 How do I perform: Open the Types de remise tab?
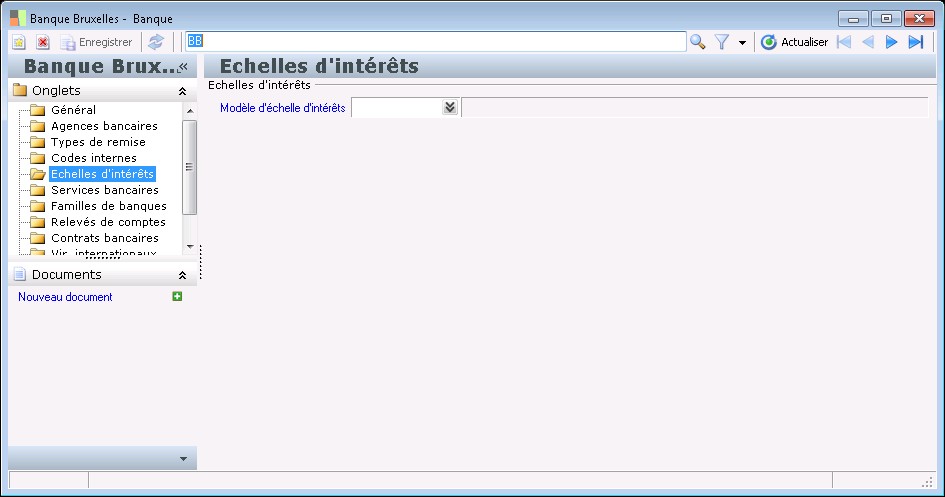(98, 142)
